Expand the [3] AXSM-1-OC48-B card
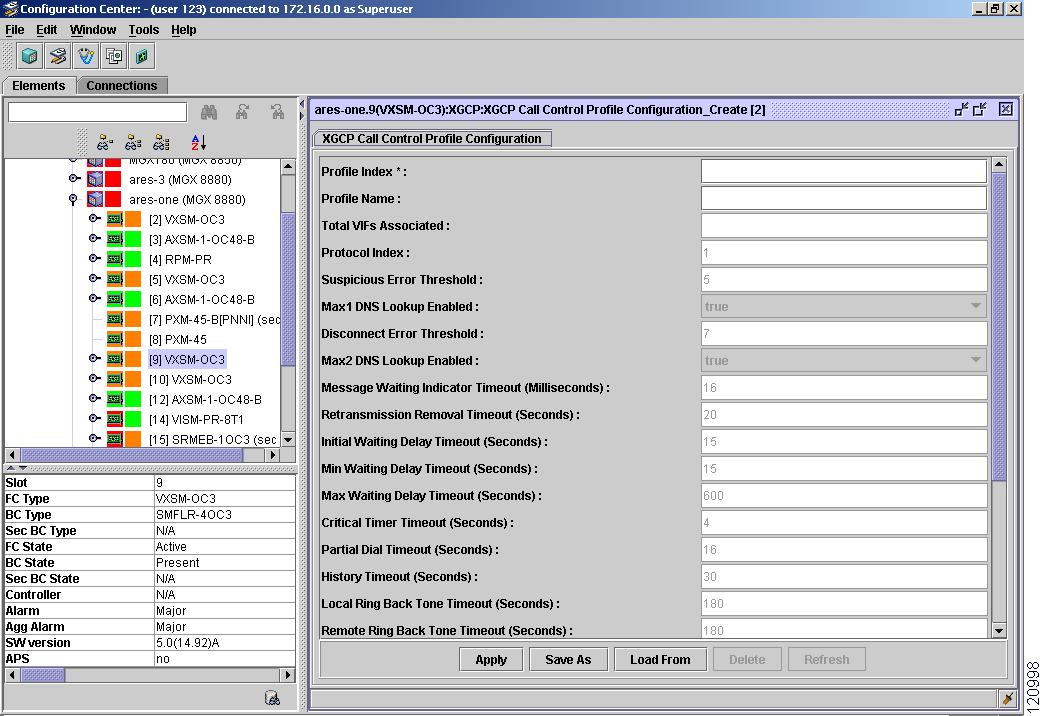The height and width of the screenshot is (716, 1044). [94, 238]
